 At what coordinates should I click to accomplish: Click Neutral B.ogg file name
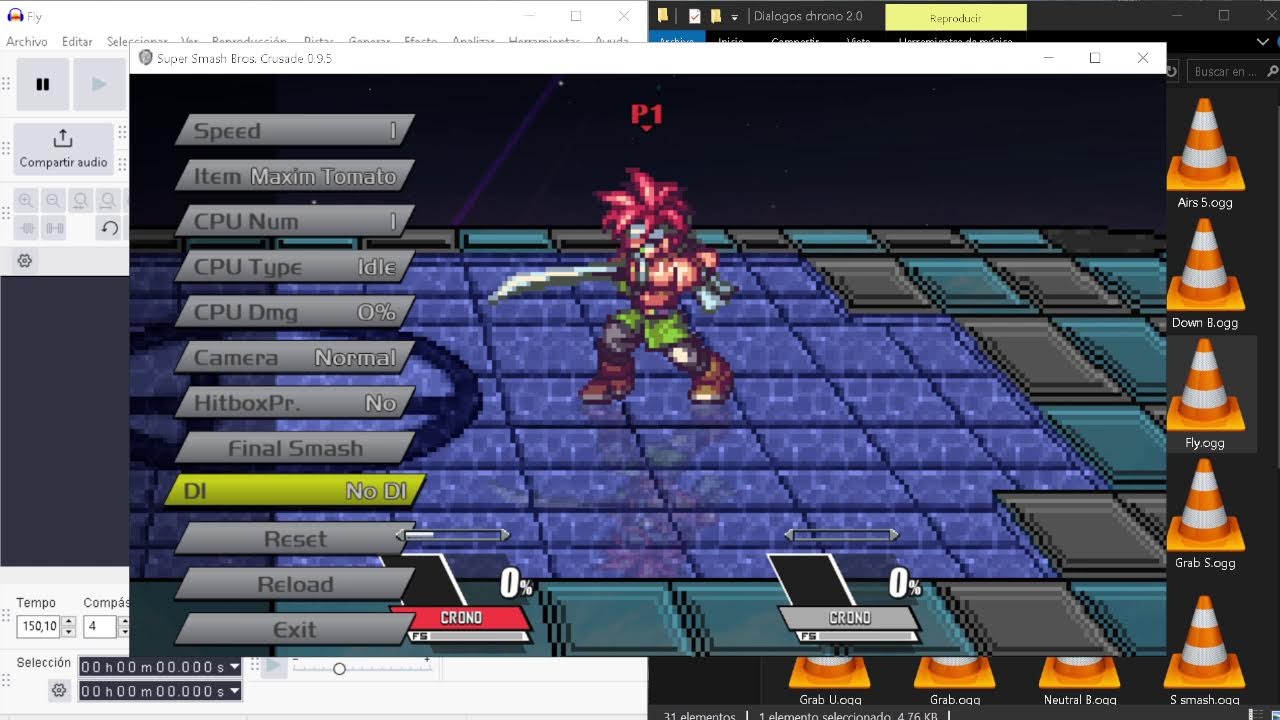pyautogui.click(x=1080, y=700)
